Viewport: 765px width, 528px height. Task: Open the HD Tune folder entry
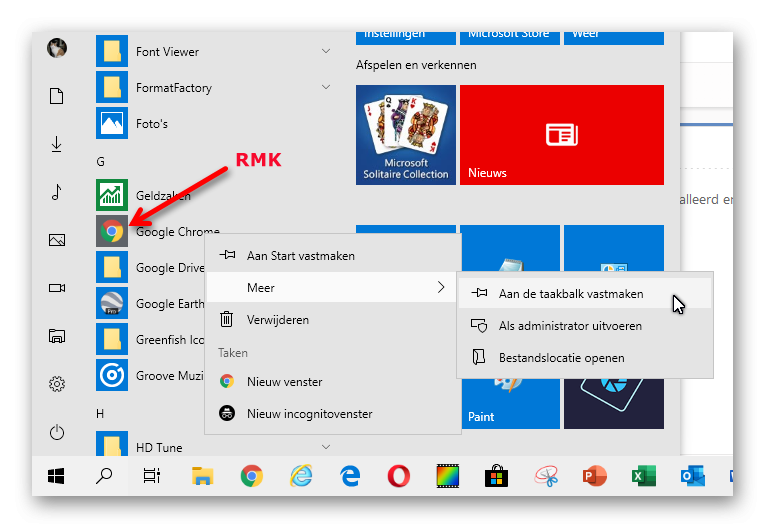(x=213, y=444)
